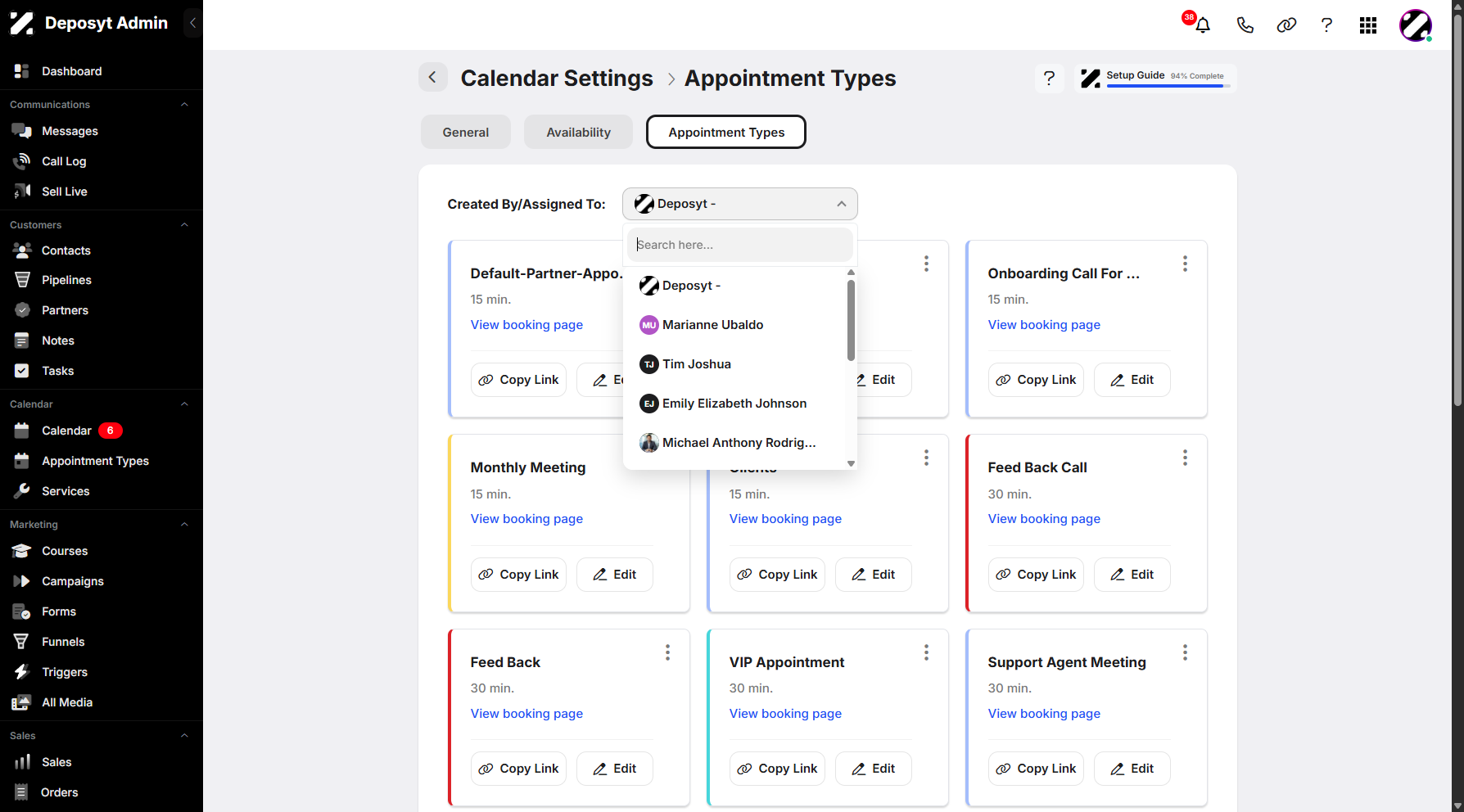Open View booking page for VIP Appointment
1464x812 pixels.
click(785, 714)
